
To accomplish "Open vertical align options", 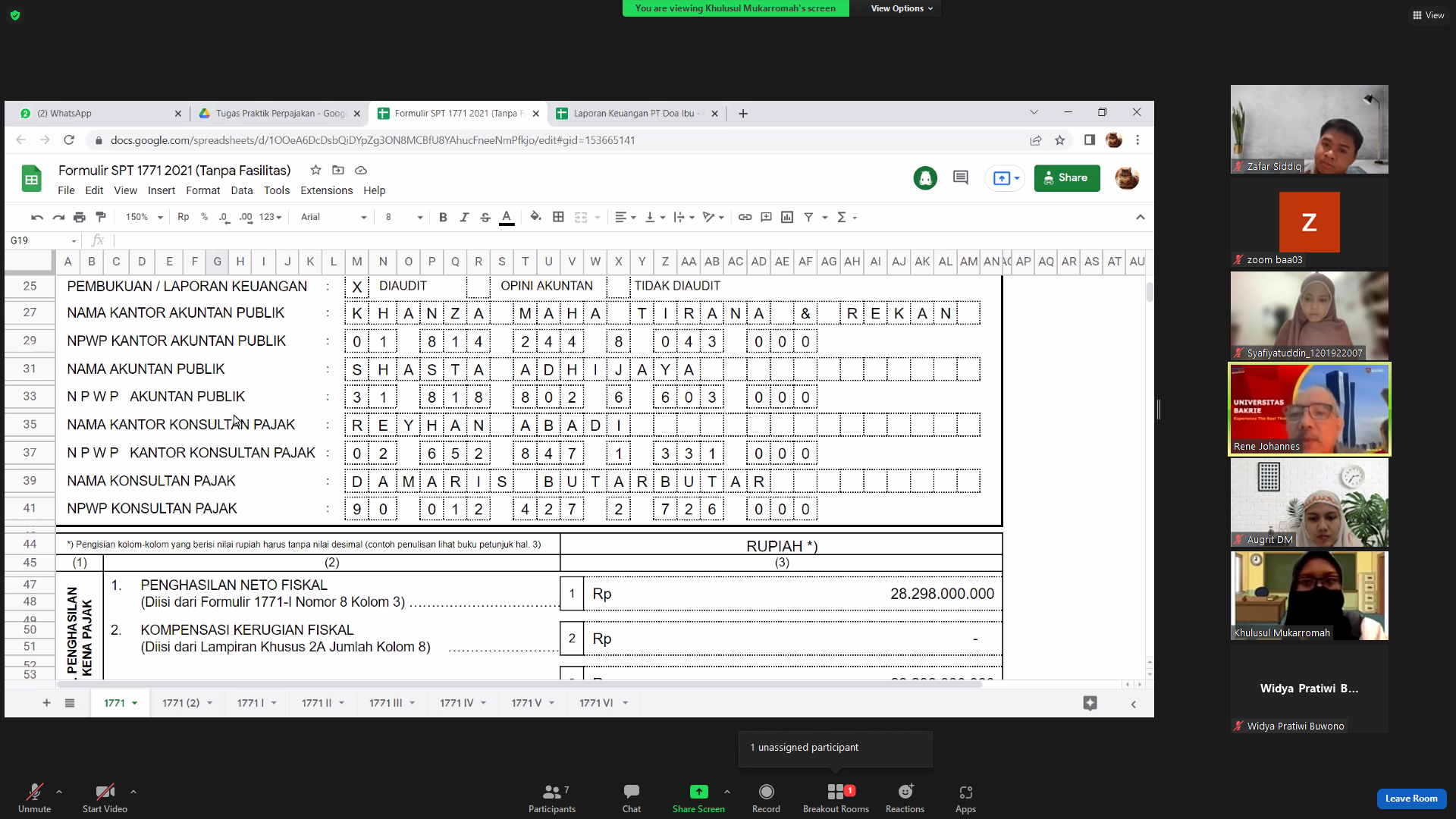I will (654, 218).
